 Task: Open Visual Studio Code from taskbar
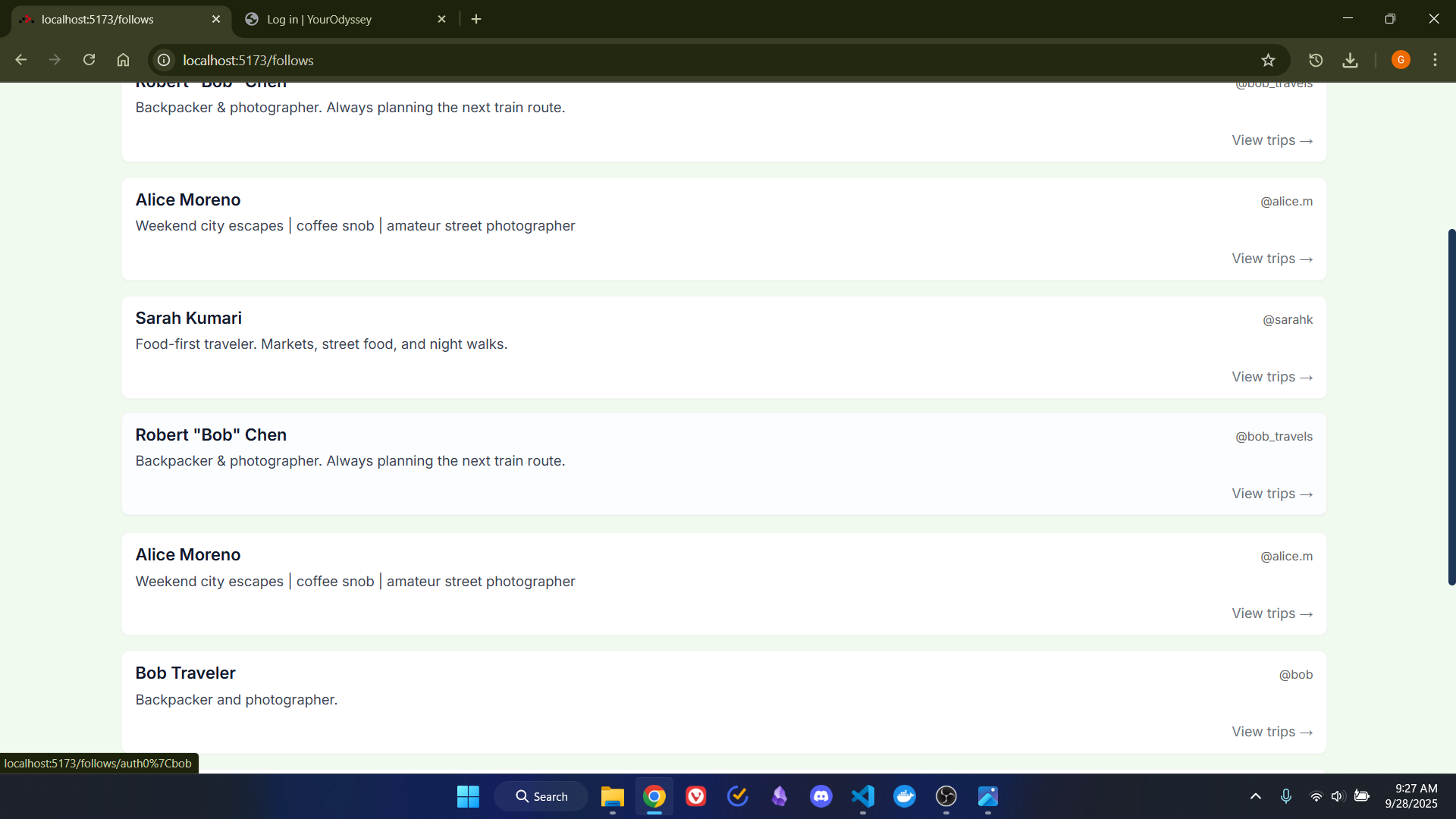coord(863,796)
